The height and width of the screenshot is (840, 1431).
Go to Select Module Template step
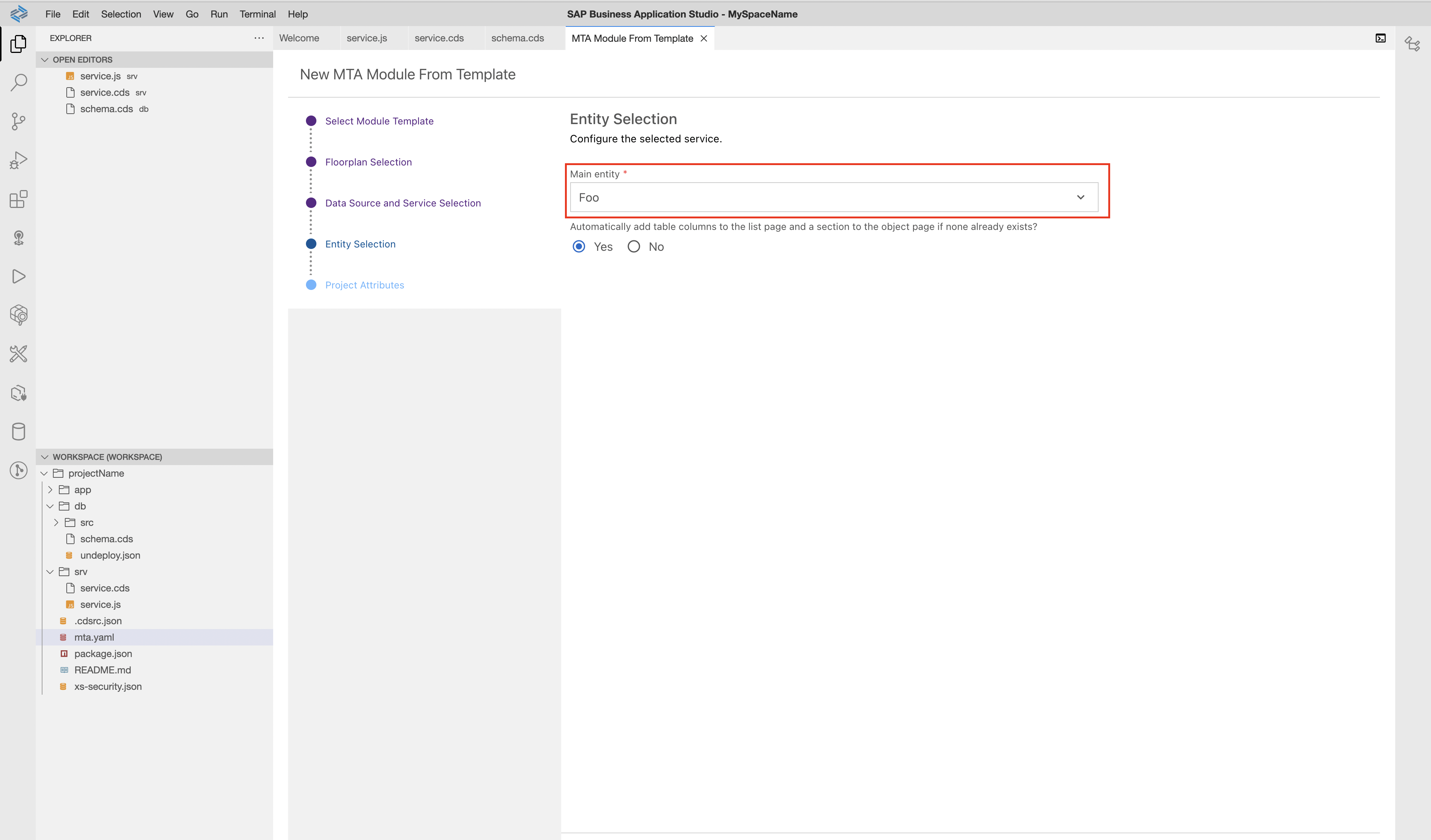tap(379, 121)
